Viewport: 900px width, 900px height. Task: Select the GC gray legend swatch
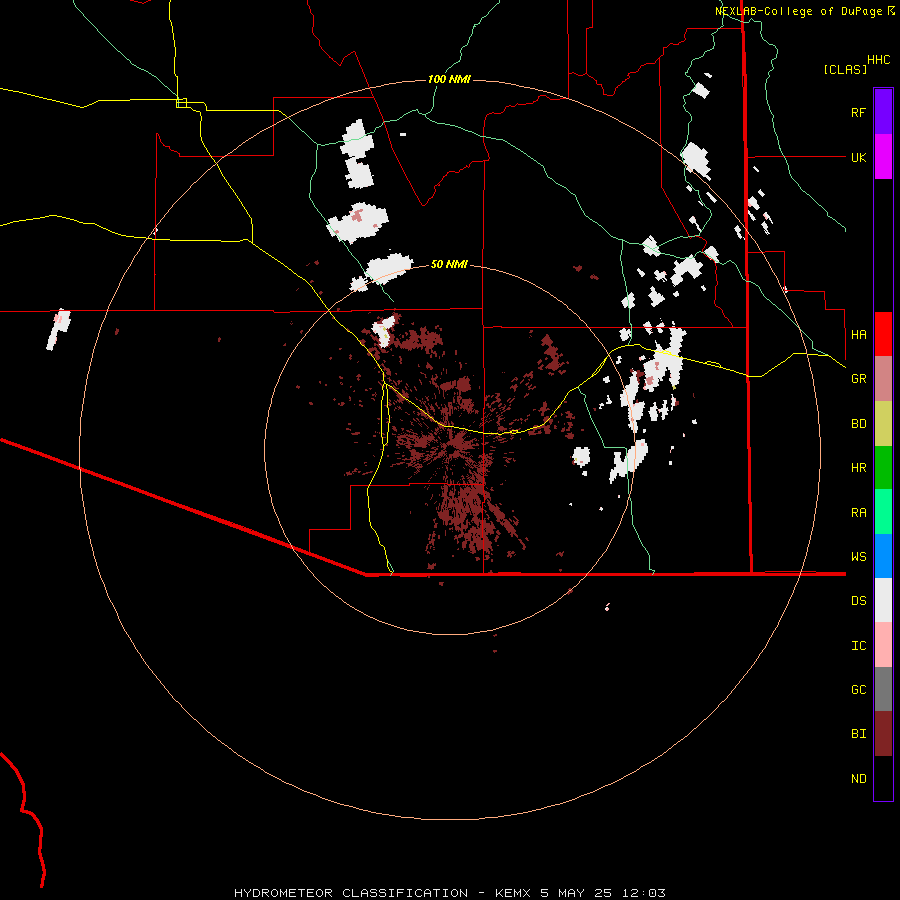coord(883,689)
